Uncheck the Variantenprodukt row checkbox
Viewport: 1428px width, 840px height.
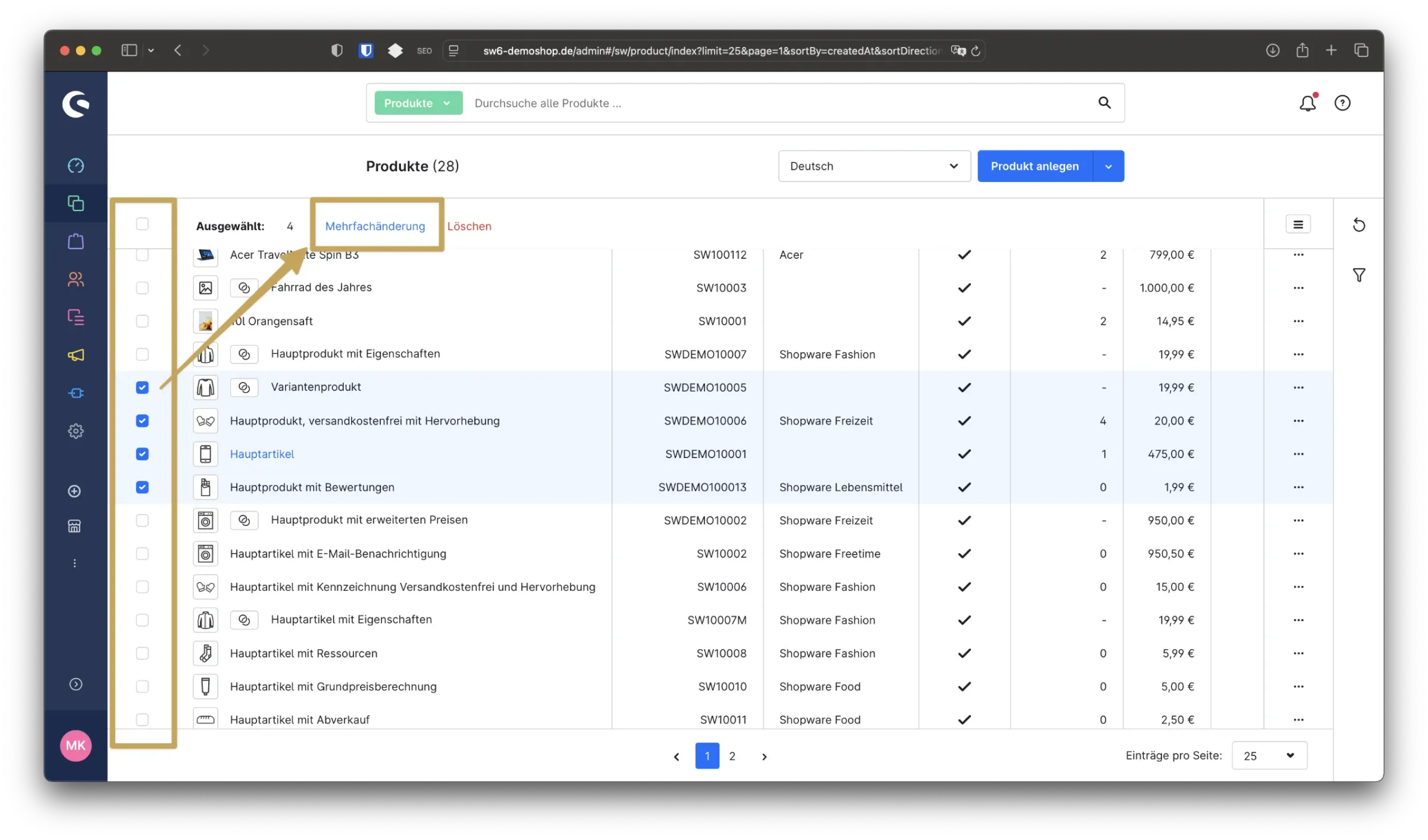point(142,387)
